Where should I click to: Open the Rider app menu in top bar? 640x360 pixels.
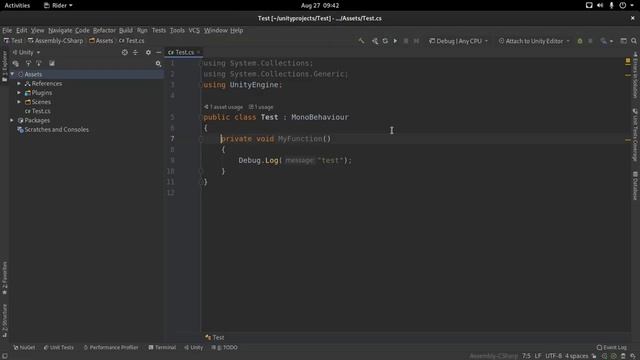(58, 5)
